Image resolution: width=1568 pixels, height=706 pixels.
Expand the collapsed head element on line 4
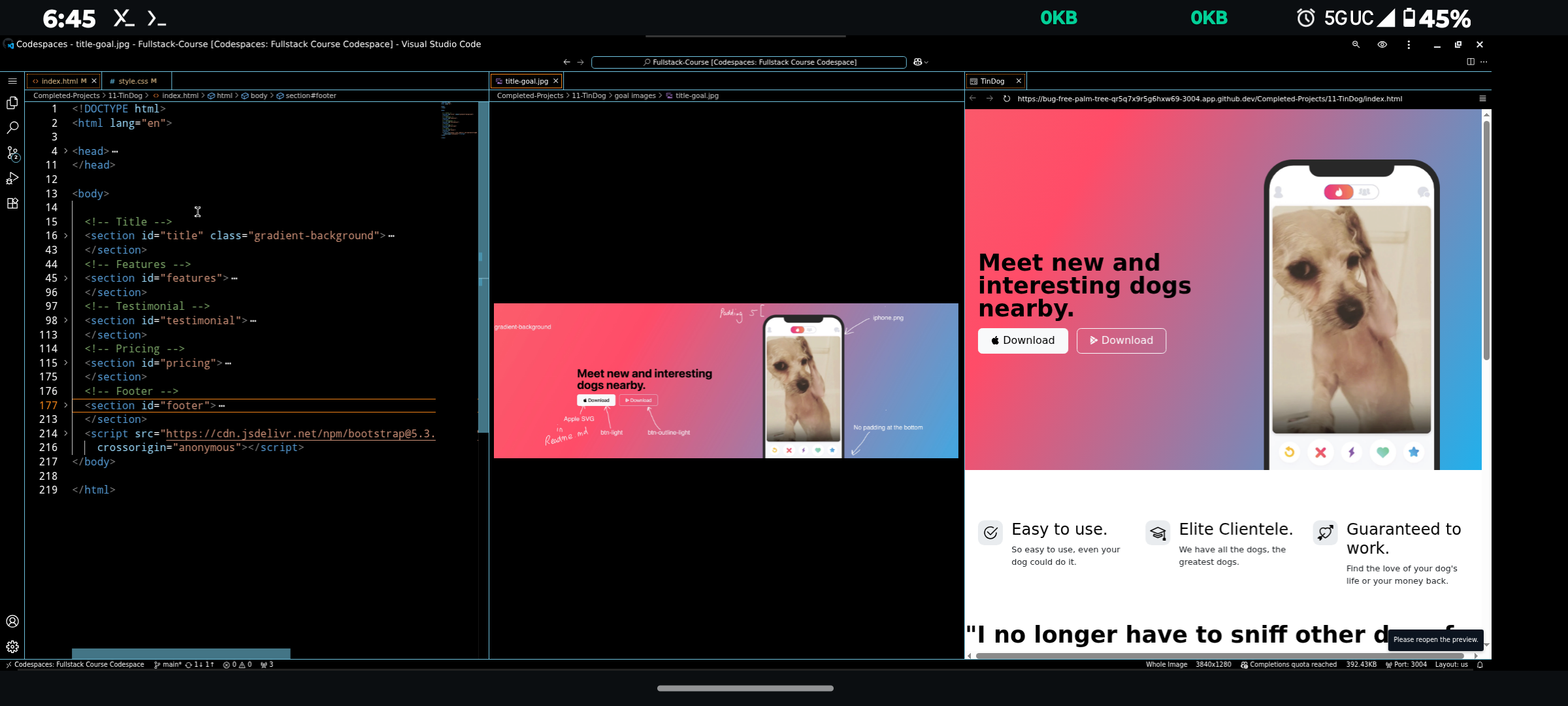point(66,151)
